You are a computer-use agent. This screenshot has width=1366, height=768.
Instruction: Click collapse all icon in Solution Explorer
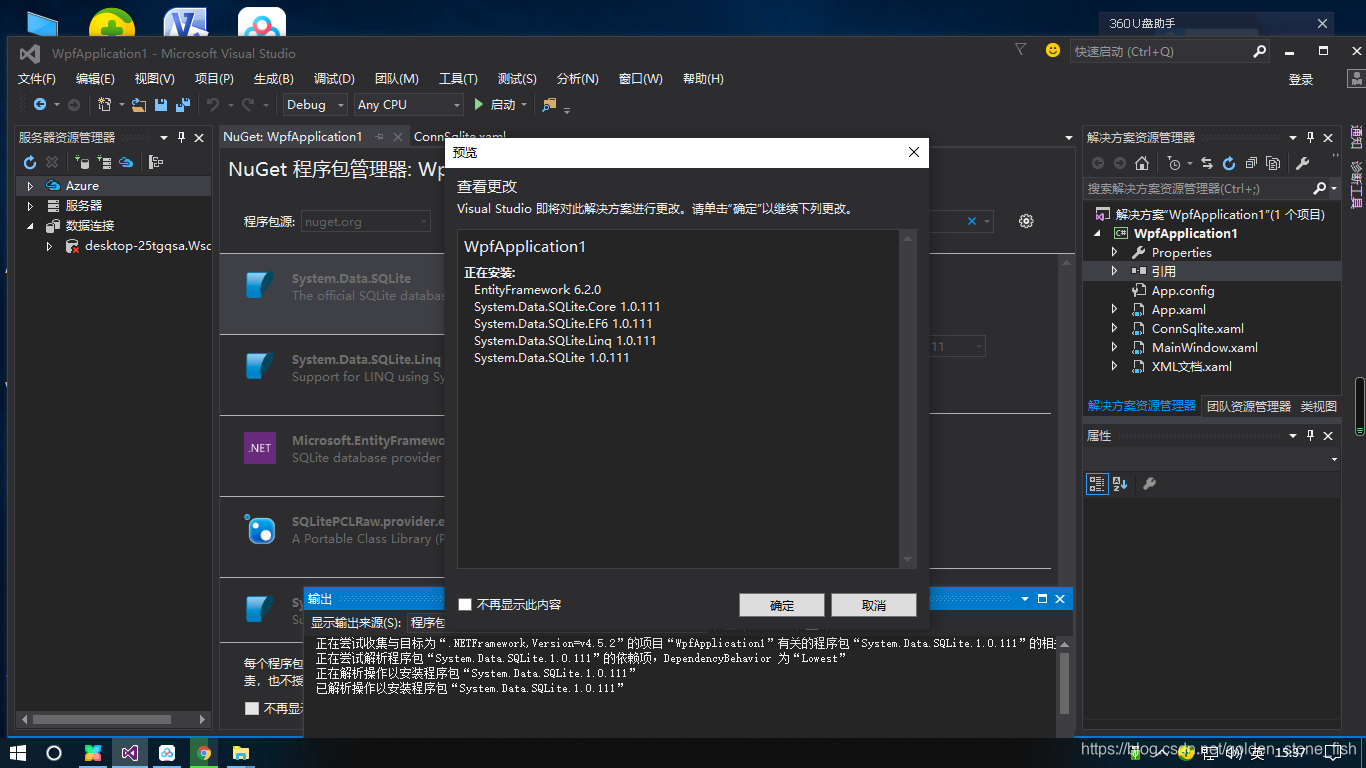pos(1250,163)
